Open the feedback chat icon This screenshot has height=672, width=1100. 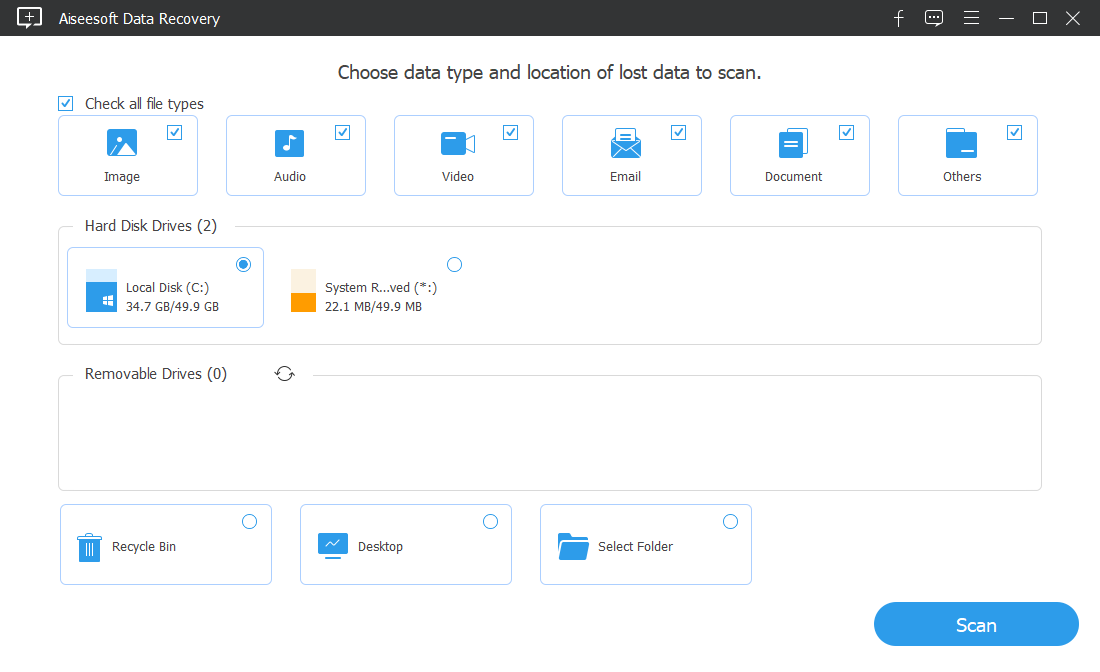[x=934, y=18]
